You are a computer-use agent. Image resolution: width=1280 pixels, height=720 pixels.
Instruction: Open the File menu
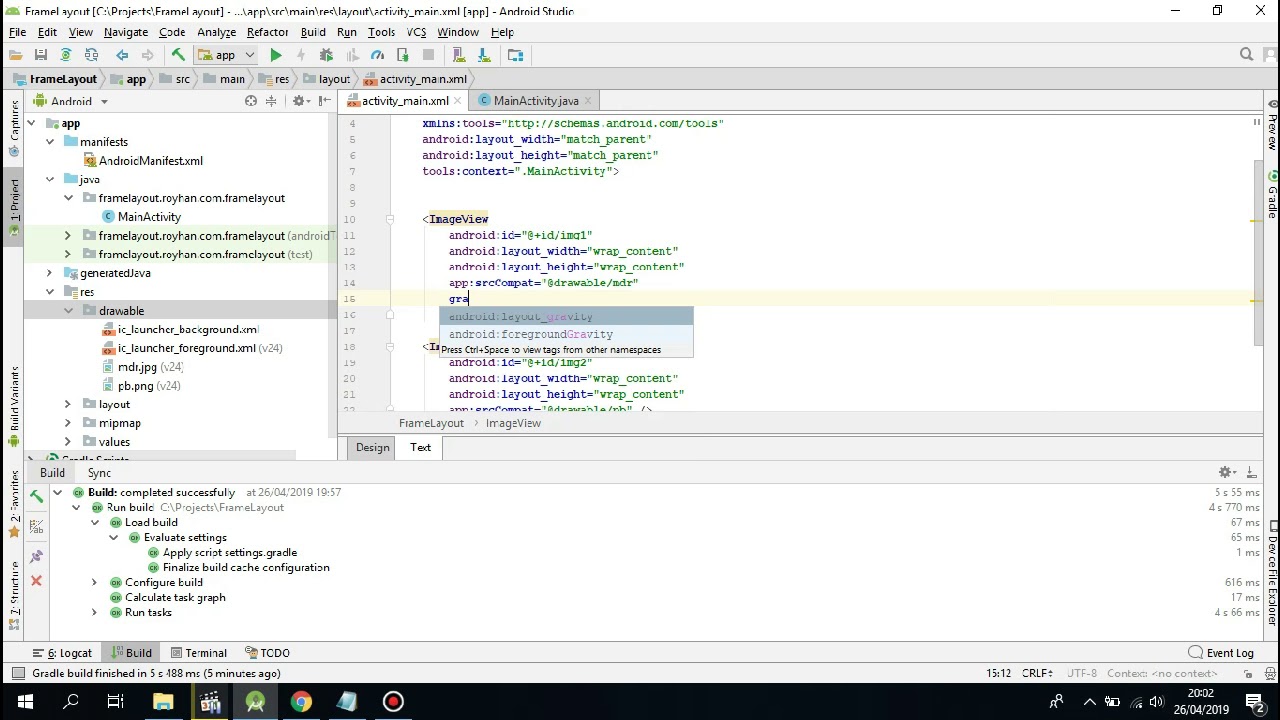tap(17, 32)
